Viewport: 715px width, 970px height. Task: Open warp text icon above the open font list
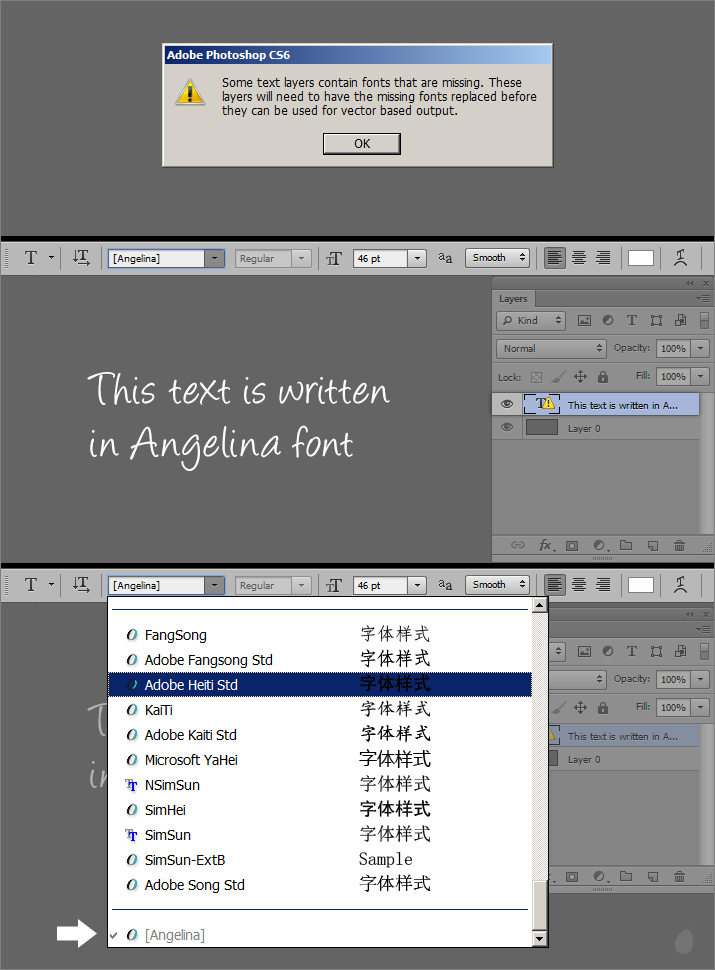[x=680, y=585]
